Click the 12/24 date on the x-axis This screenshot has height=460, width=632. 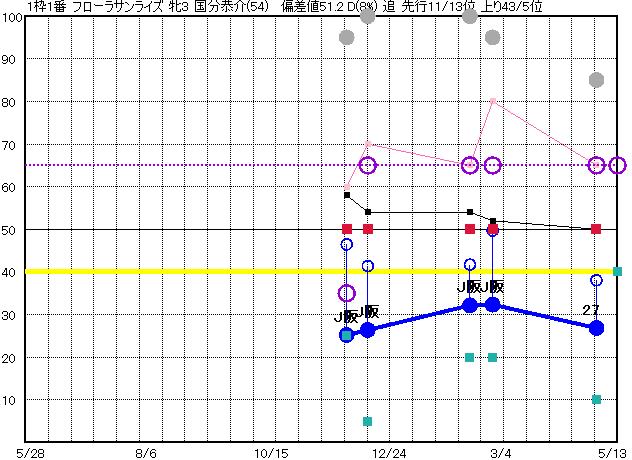point(377,451)
